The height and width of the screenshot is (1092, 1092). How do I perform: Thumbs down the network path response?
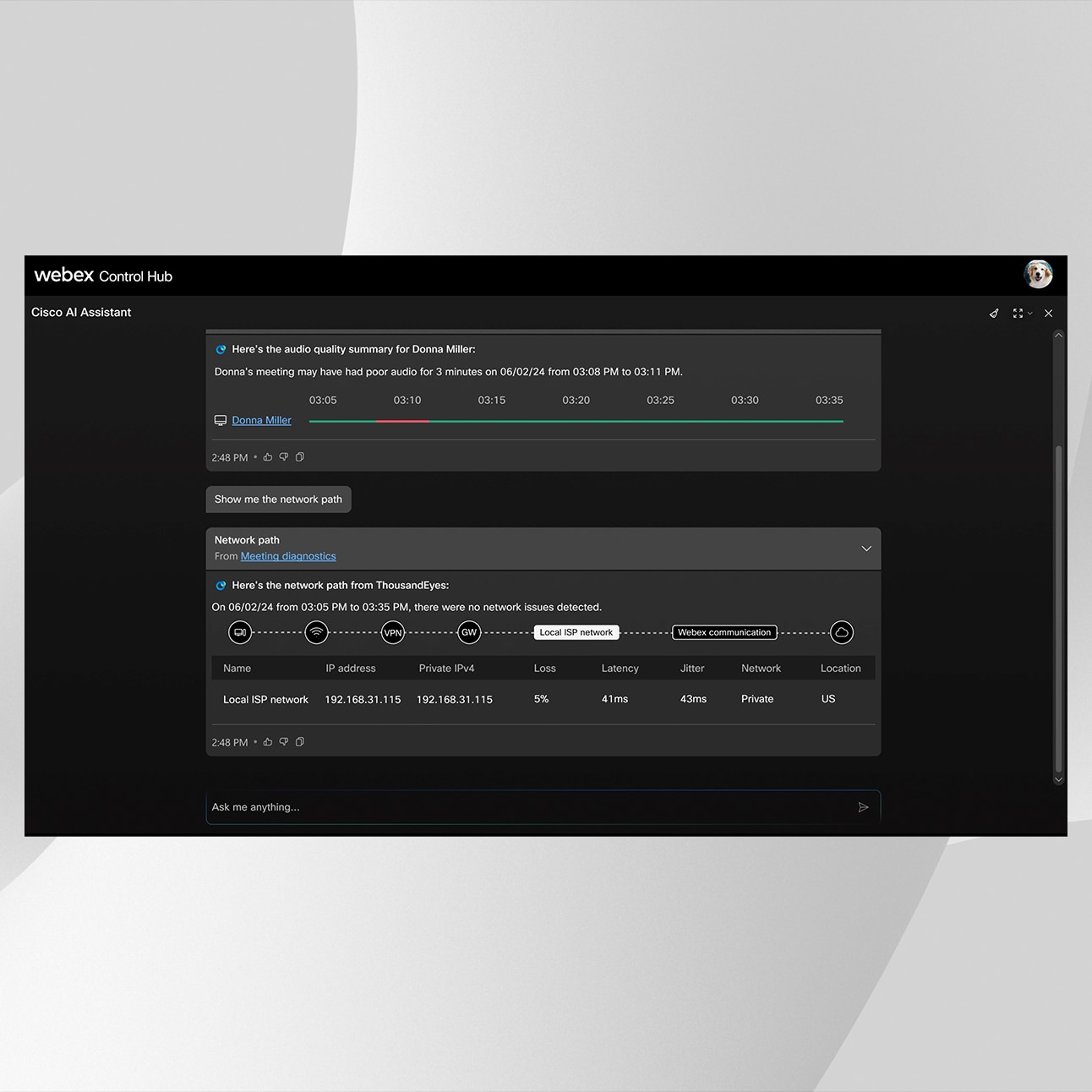tap(284, 742)
